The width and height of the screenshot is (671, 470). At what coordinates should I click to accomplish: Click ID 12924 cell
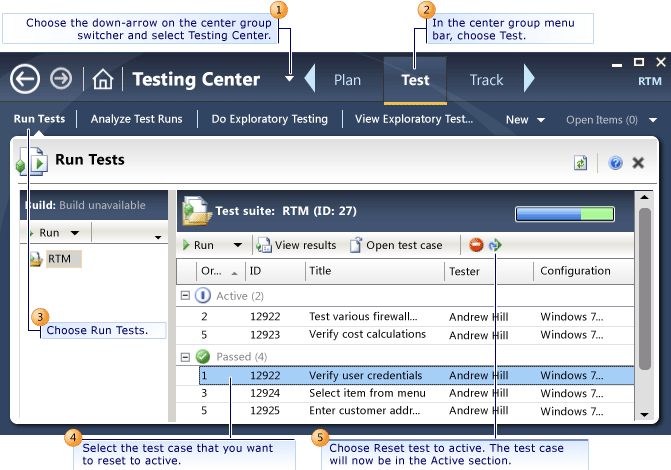265,393
